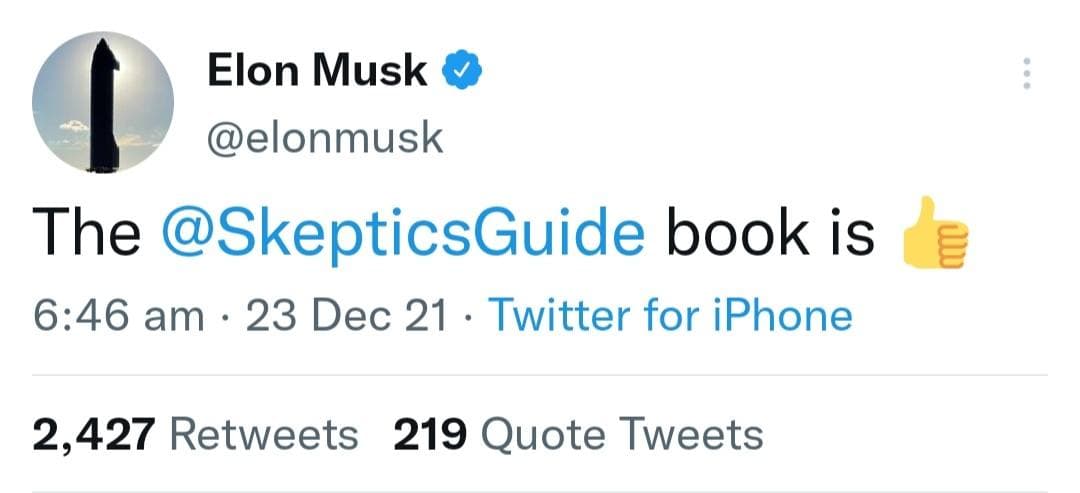This screenshot has height=493, width=1080.
Task: View the Retweets list label
Action: 264,435
